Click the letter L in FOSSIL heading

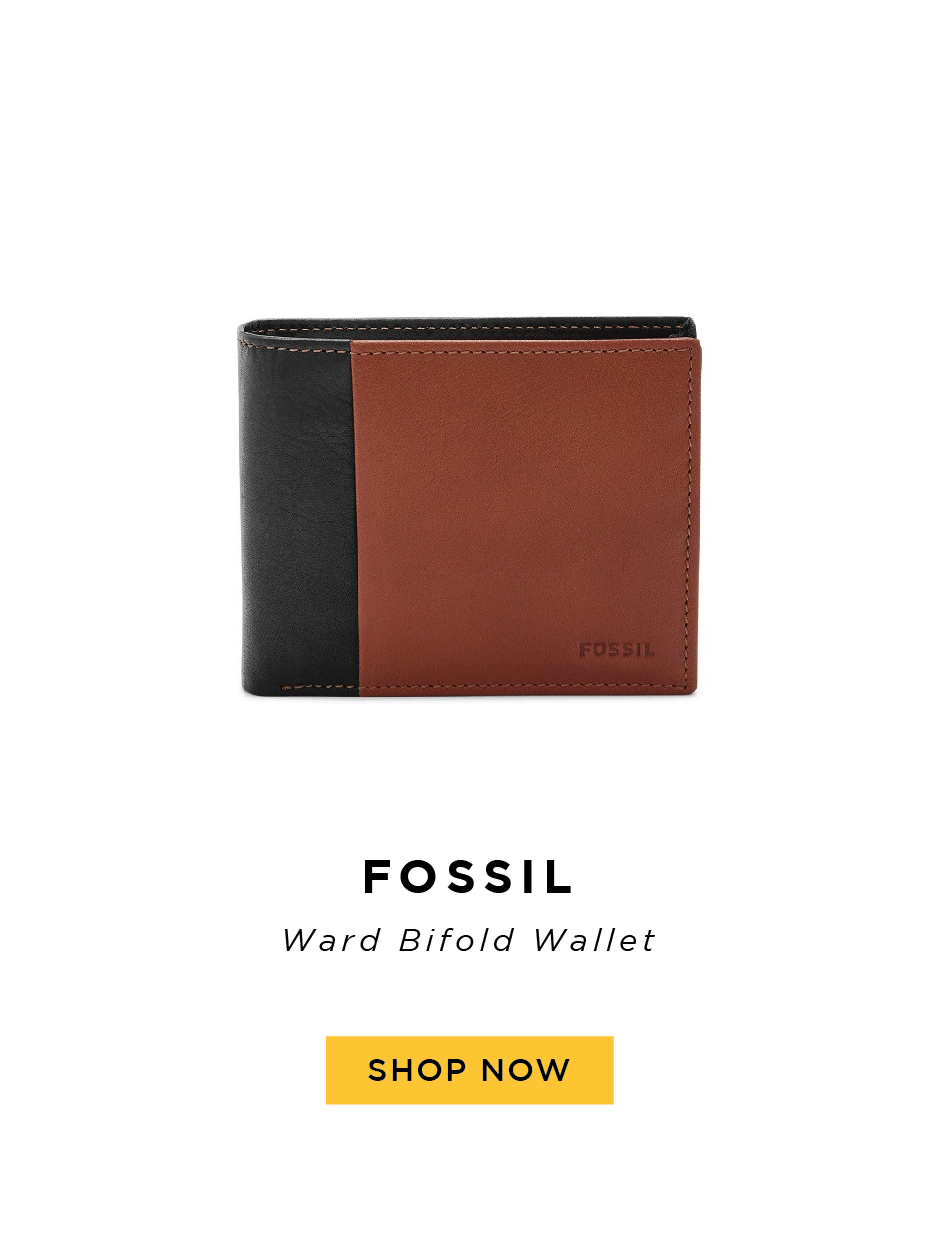561,877
